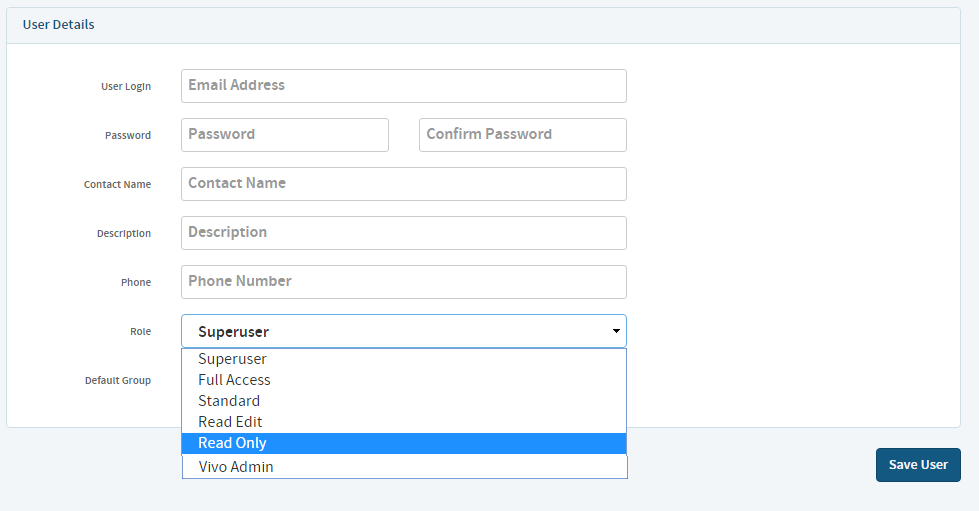Click the Email Address input field

click(x=403, y=86)
